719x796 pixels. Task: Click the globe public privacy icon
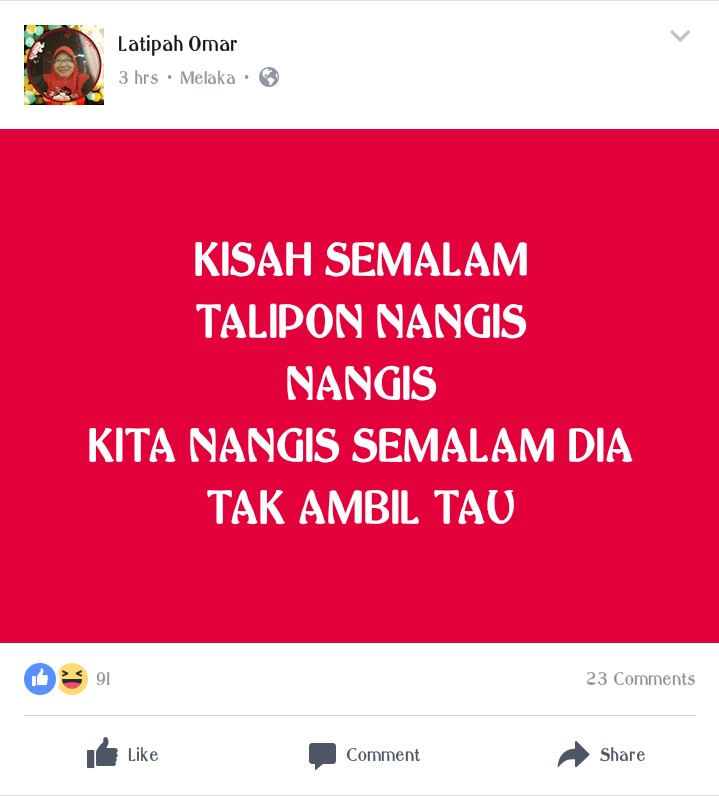point(269,77)
